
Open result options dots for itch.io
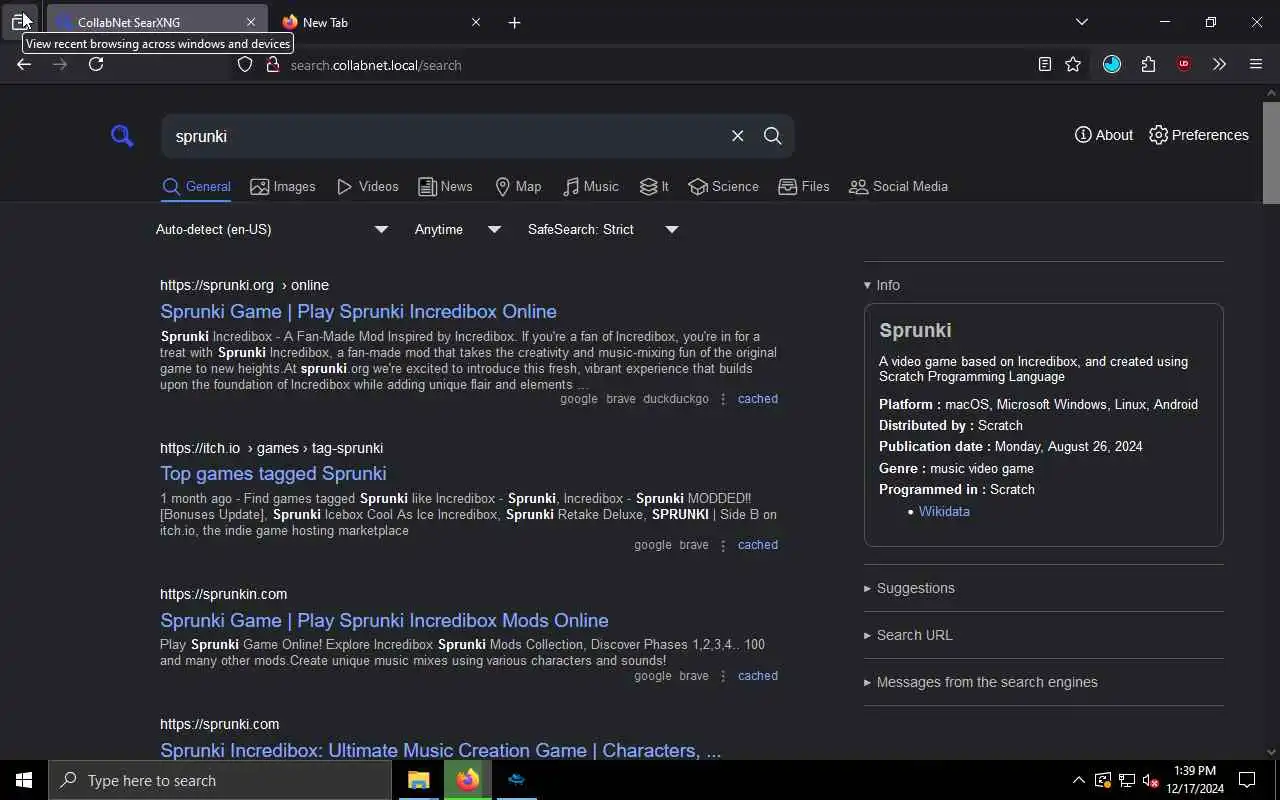coord(723,545)
